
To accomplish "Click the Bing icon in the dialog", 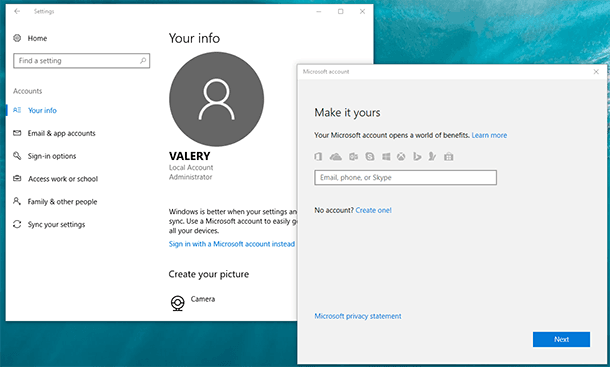I will tap(417, 156).
